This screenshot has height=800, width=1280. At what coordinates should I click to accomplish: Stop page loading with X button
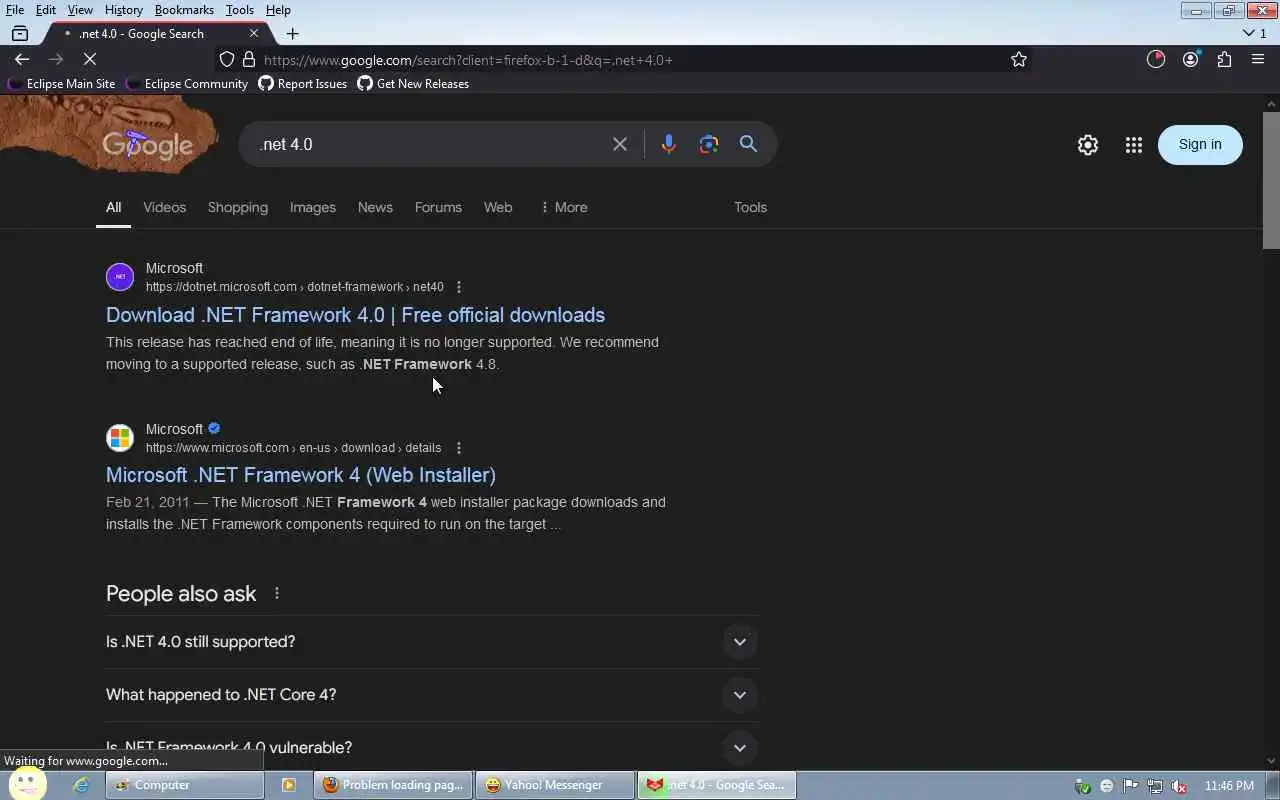click(x=90, y=60)
